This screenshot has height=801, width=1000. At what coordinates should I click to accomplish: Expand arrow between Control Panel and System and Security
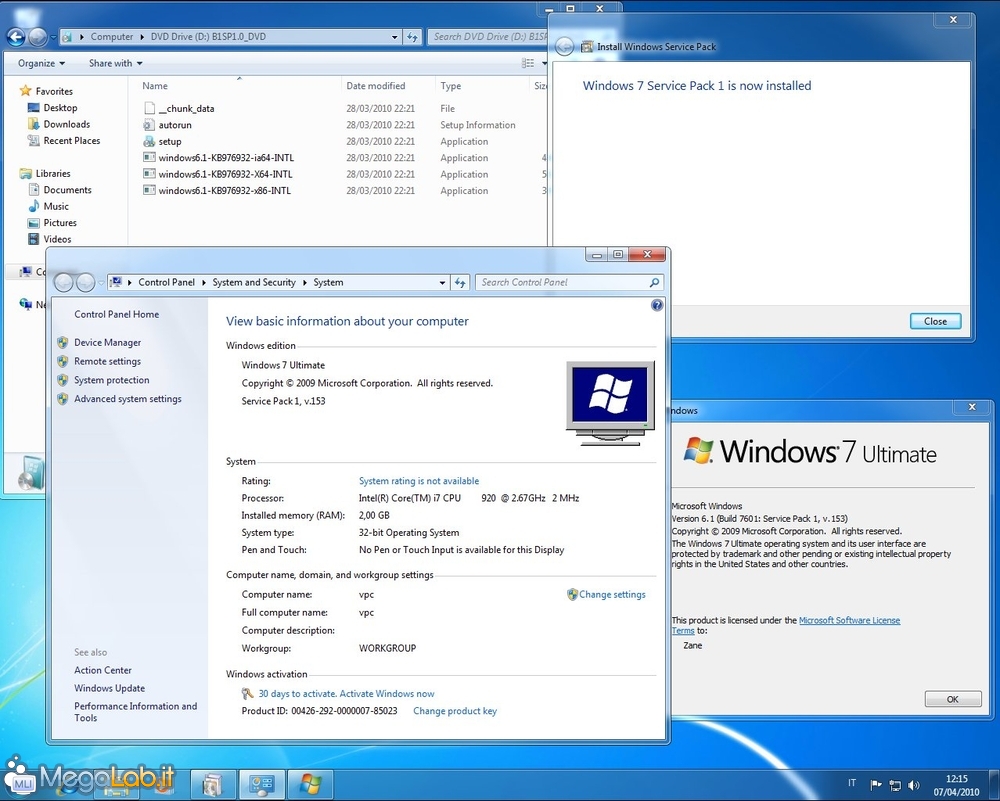pyautogui.click(x=204, y=283)
